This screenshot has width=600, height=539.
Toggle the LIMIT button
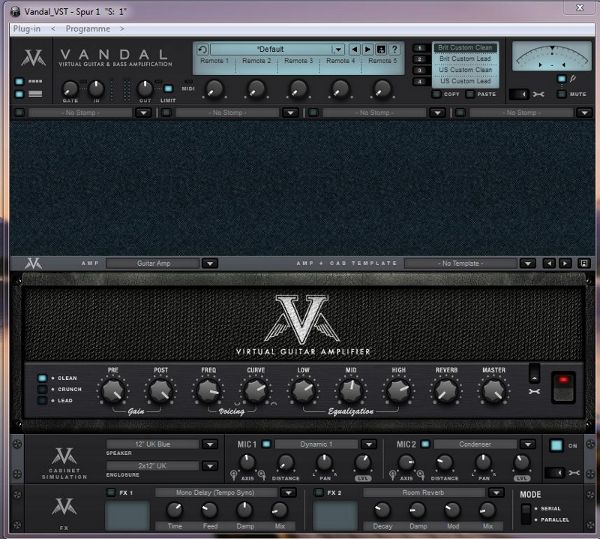point(168,88)
